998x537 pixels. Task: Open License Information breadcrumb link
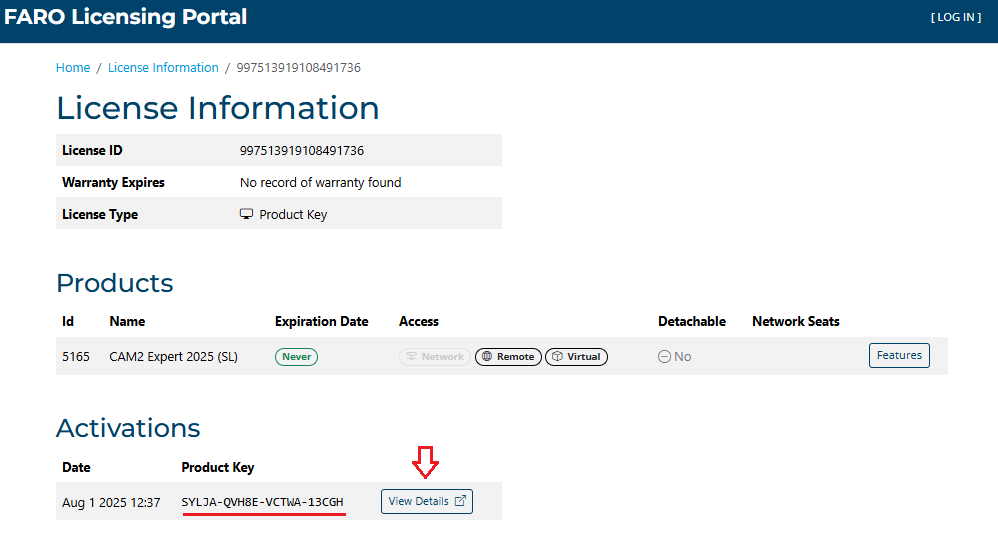(x=163, y=67)
